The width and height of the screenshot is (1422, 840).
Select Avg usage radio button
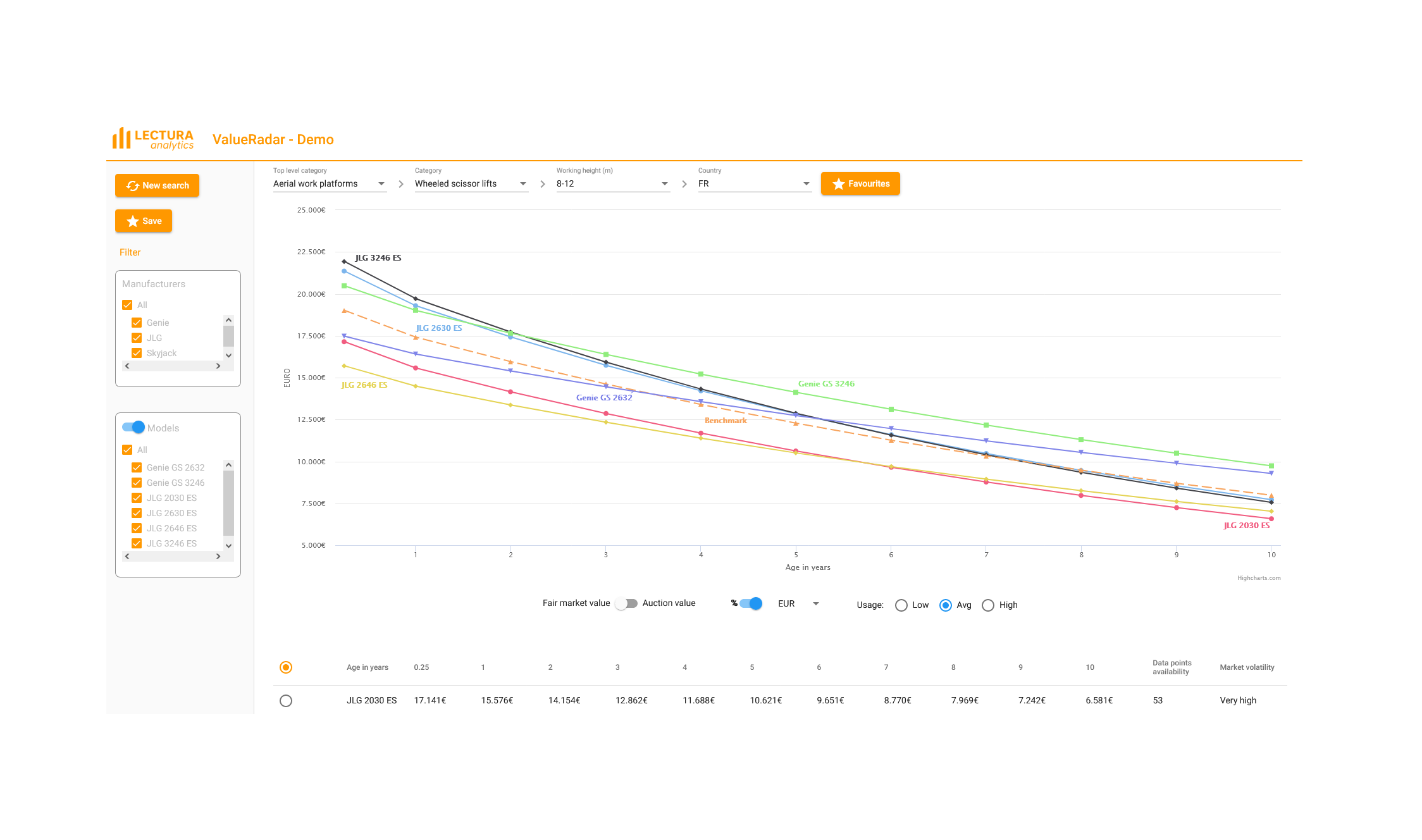tap(946, 605)
